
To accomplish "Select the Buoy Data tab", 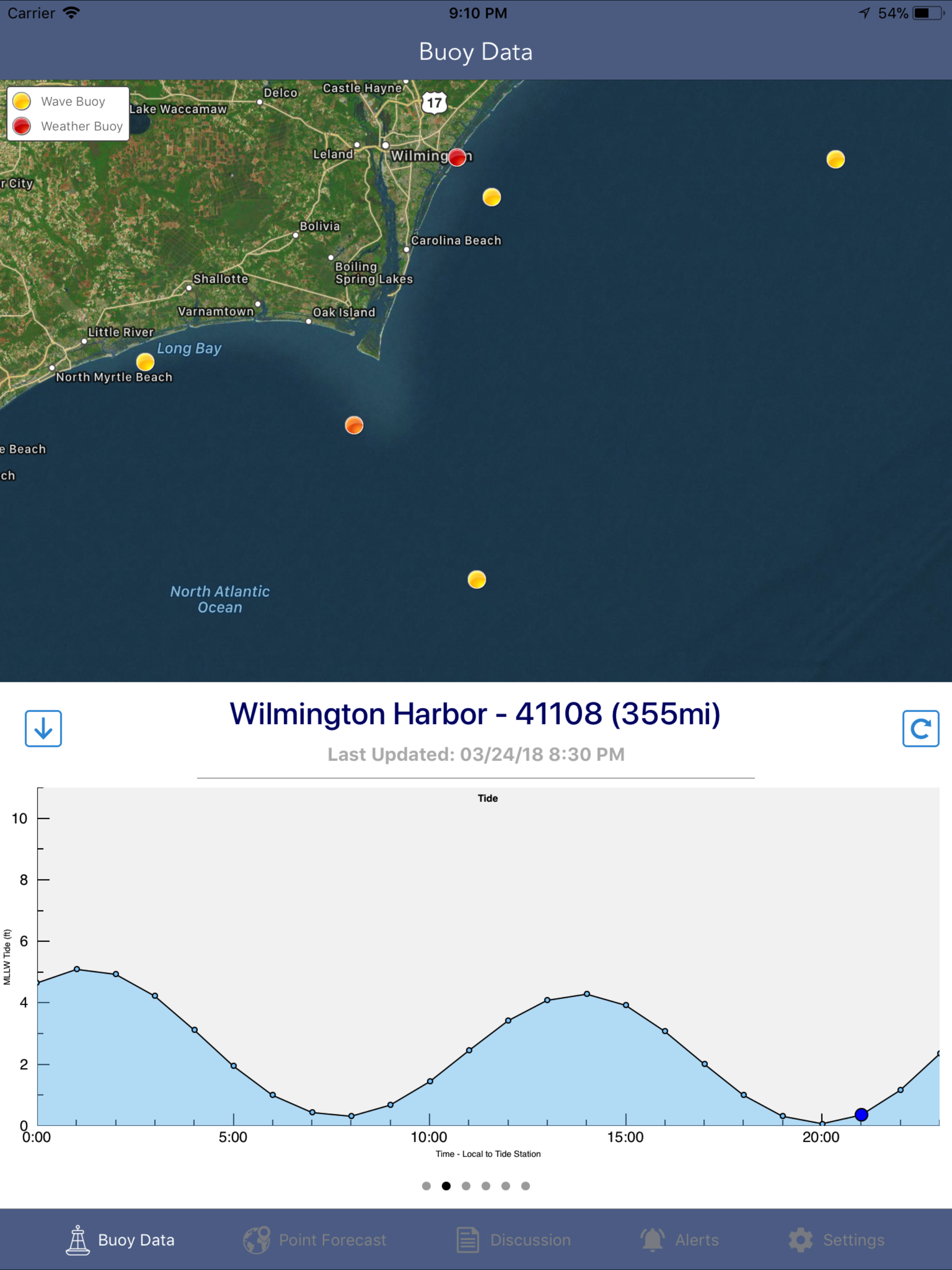I will (x=120, y=1240).
